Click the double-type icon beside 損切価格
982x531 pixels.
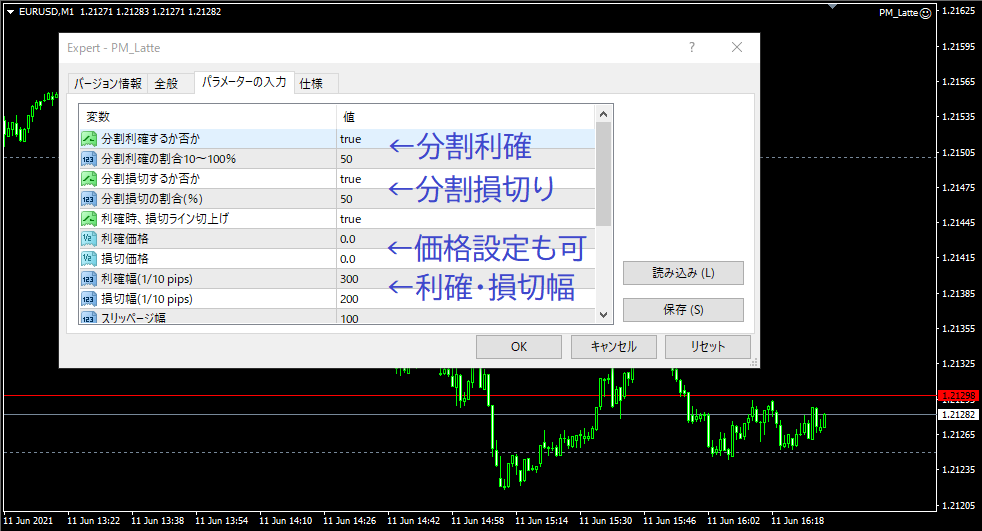[89, 259]
